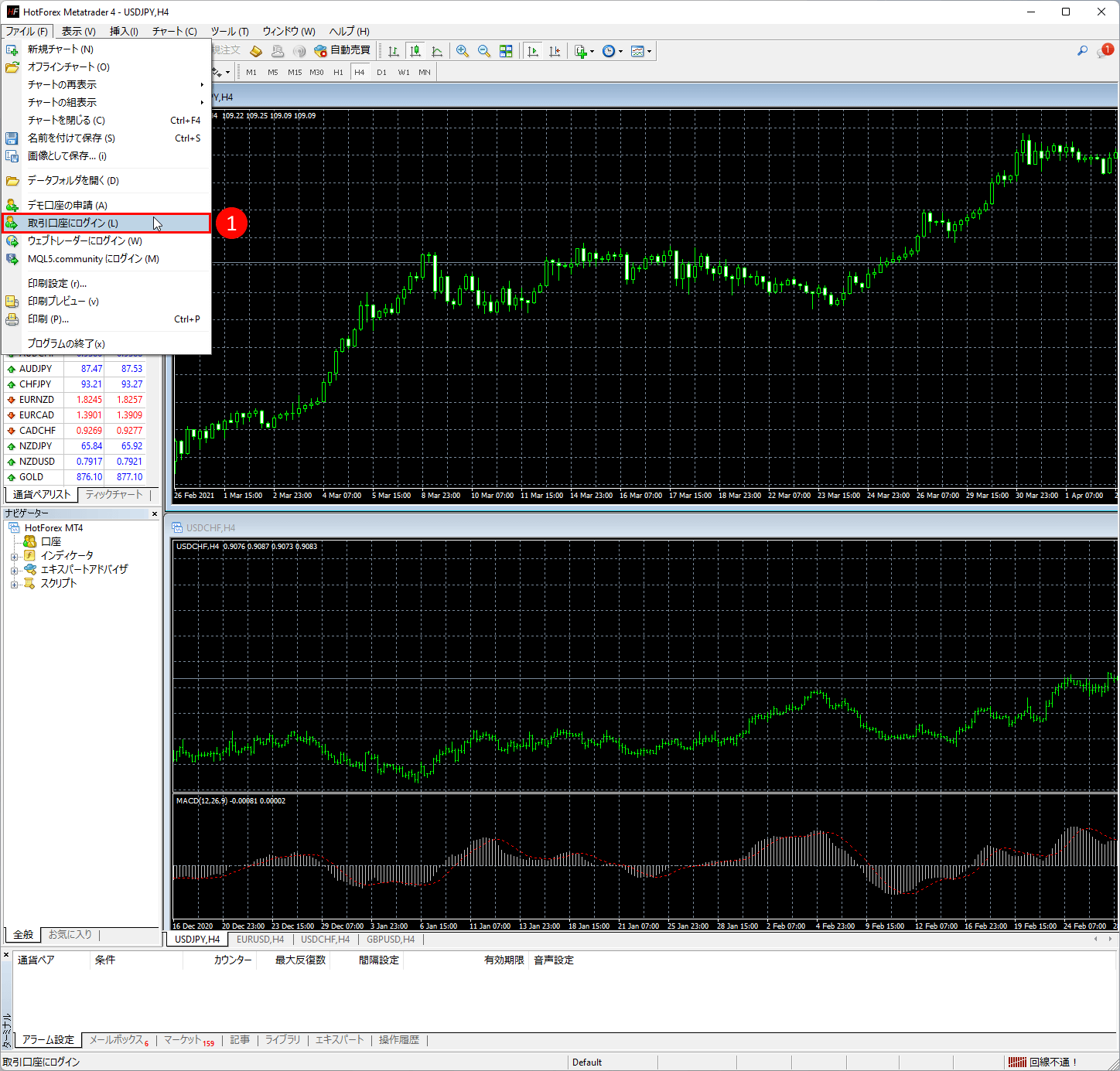This screenshot has width=1120, height=1071.
Task: Close the ナビゲーター navigator panel
Action: pos(155,513)
